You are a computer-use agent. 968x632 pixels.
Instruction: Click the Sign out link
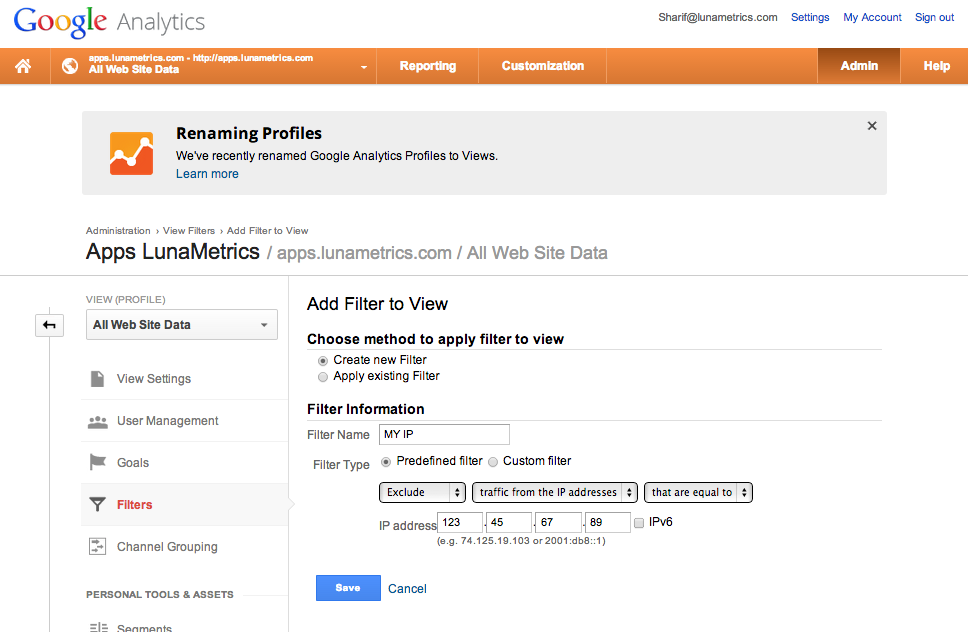[934, 17]
